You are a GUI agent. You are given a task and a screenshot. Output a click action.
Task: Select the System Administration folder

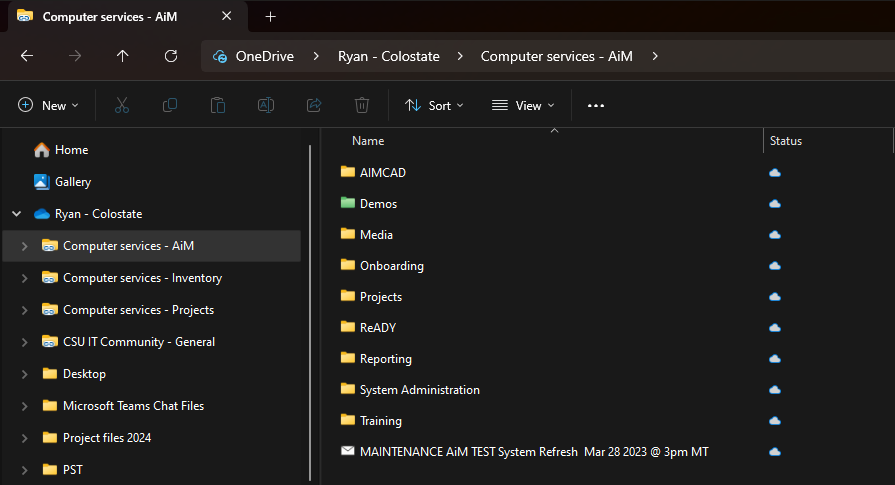420,390
